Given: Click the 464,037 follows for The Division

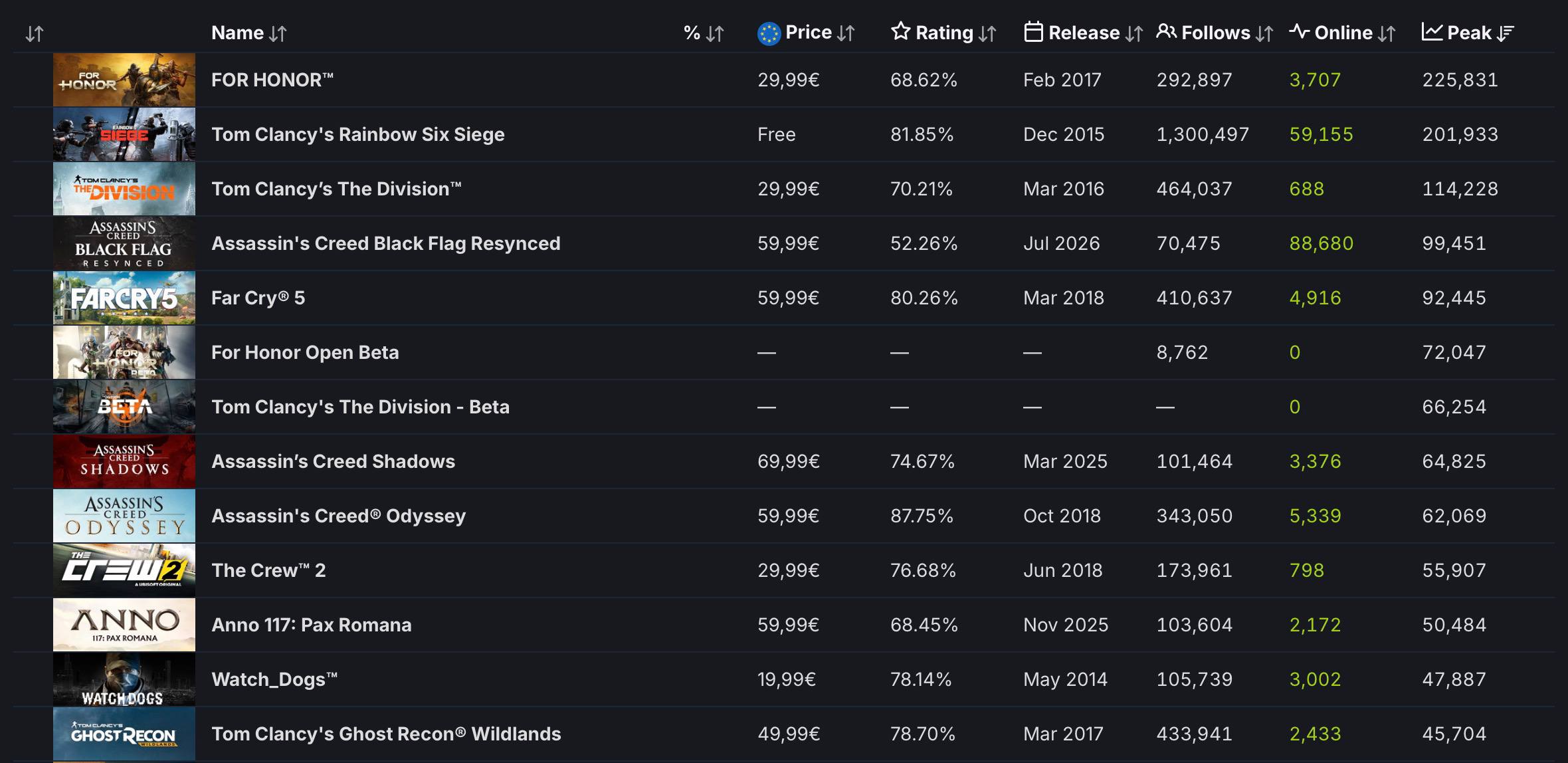Looking at the screenshot, I should point(1195,189).
